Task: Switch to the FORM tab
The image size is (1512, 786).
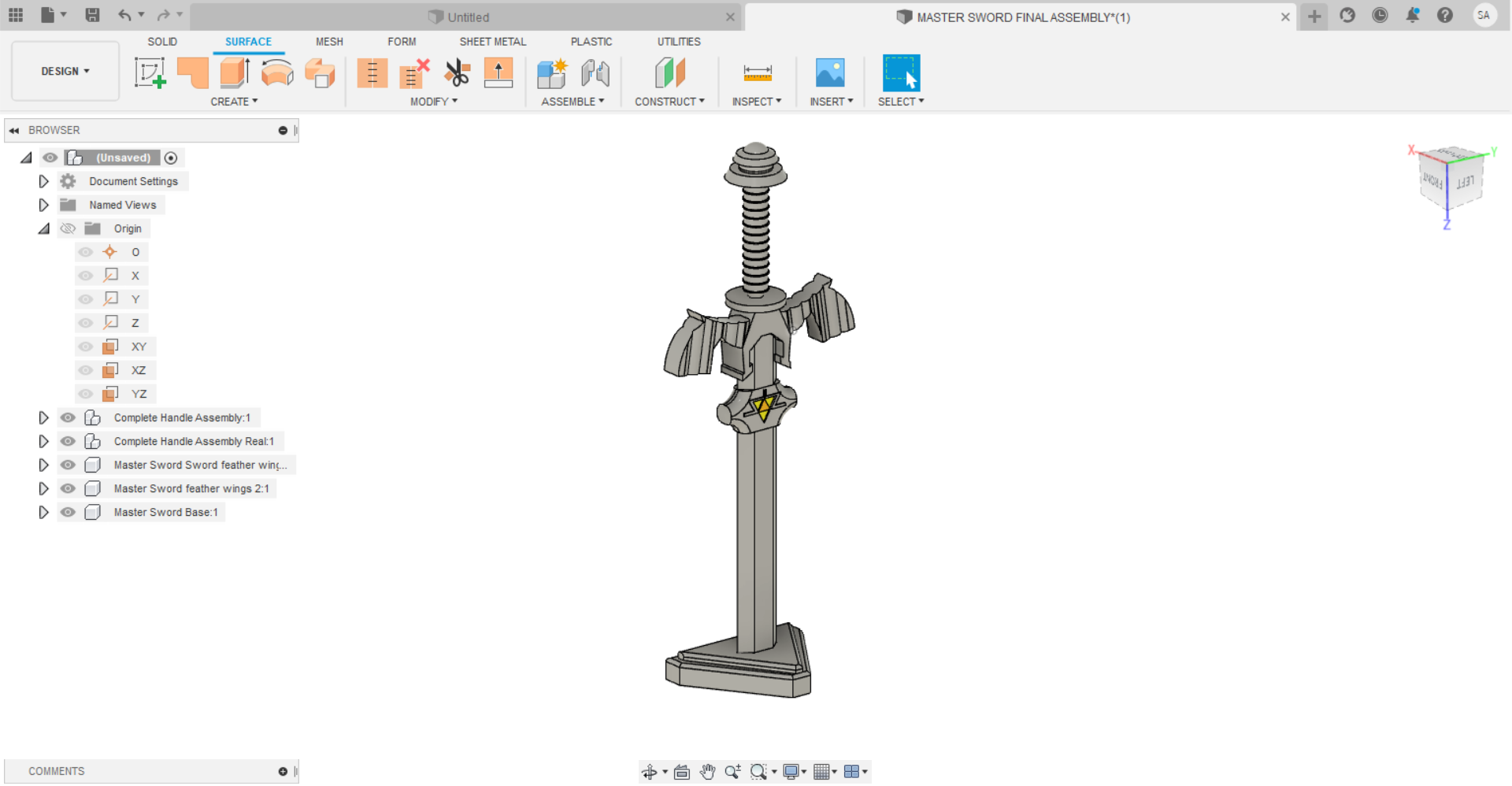Action: pyautogui.click(x=402, y=42)
